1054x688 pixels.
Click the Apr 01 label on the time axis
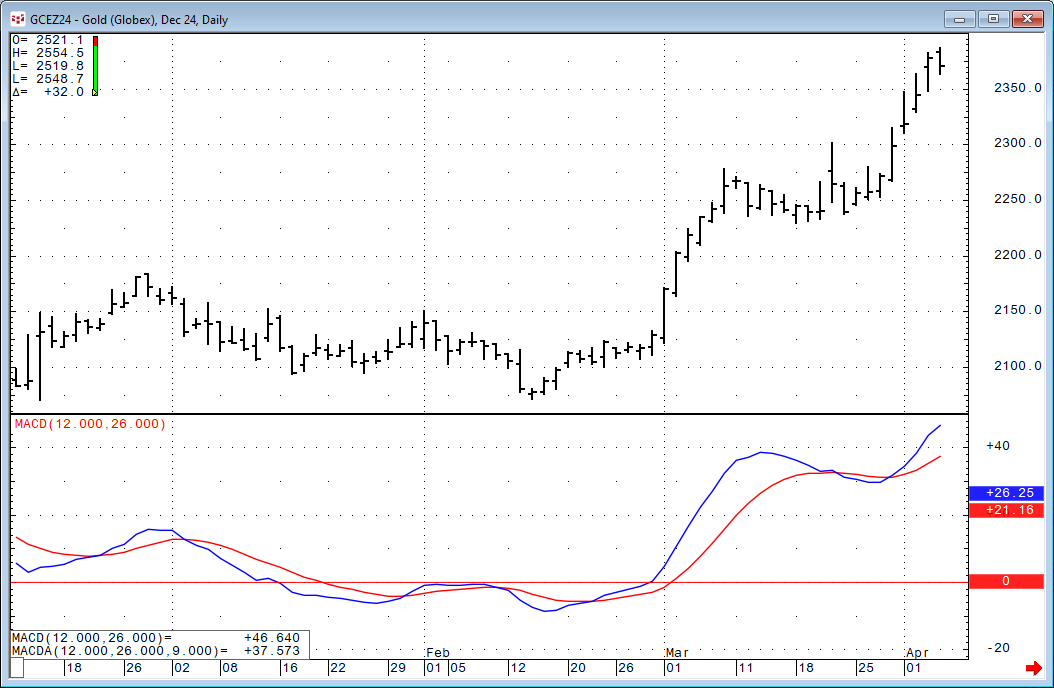(915, 667)
